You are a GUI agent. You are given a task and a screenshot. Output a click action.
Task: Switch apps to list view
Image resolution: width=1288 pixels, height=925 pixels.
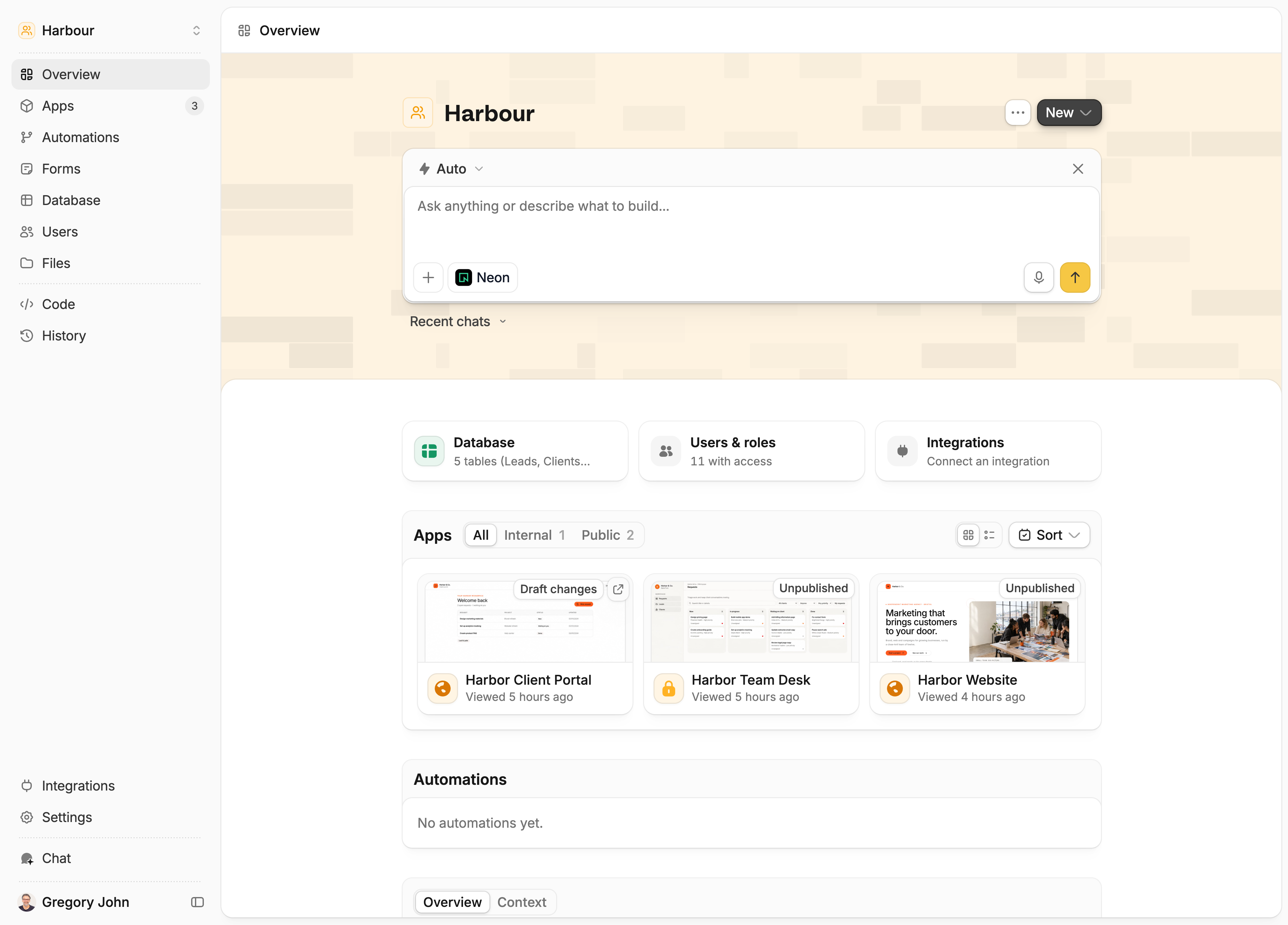(989, 535)
